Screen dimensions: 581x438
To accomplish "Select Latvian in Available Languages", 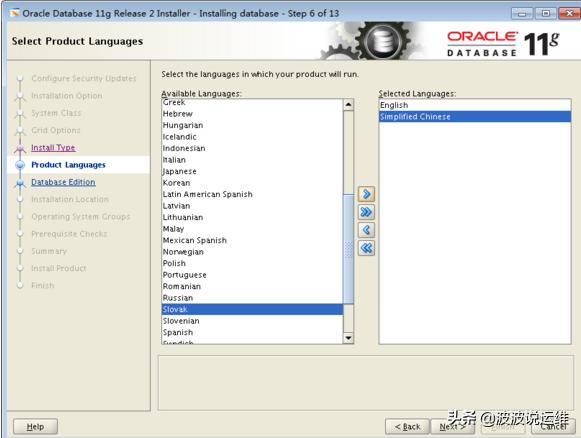I will coord(252,206).
